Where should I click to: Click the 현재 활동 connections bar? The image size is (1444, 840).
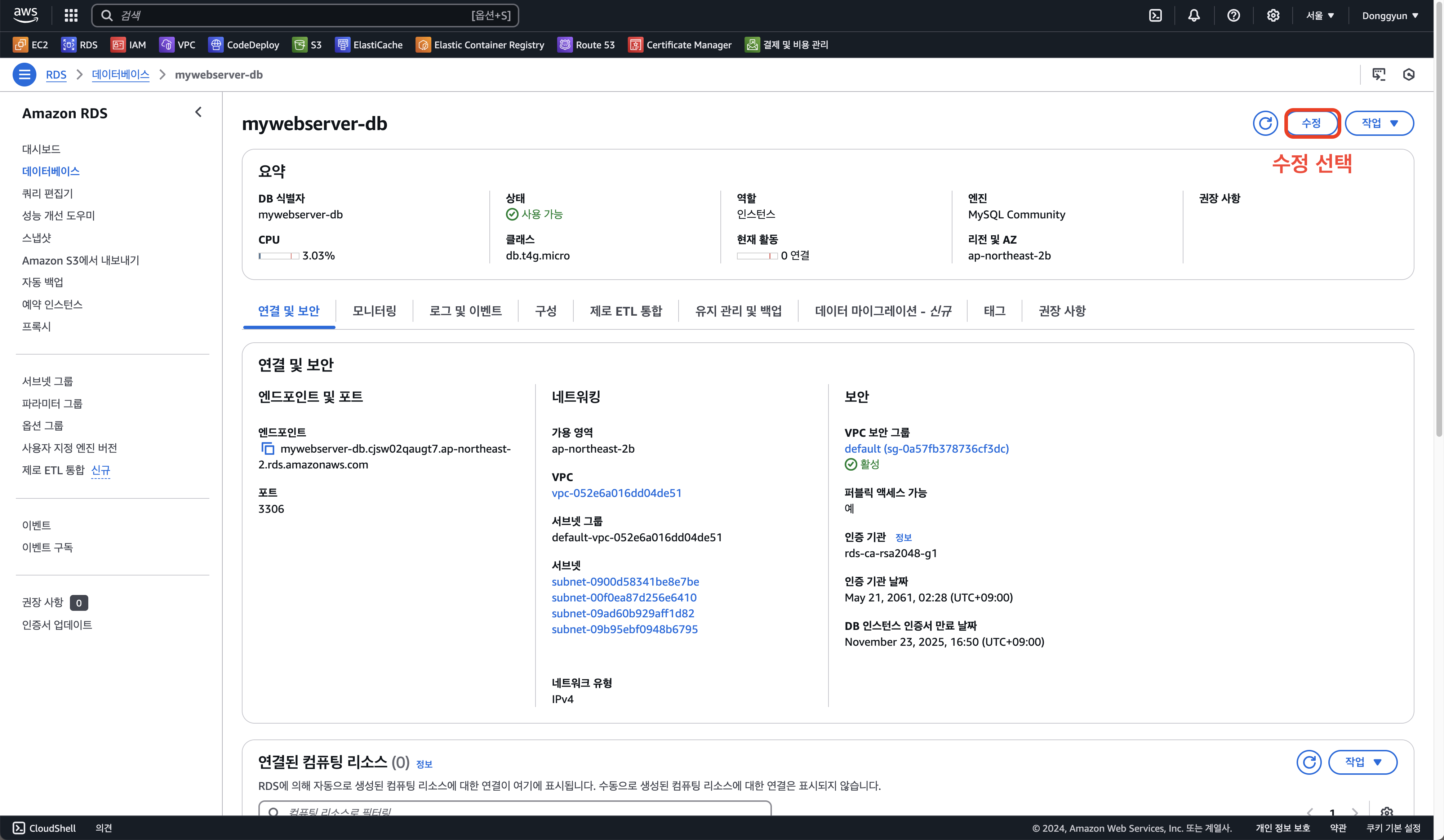tap(757, 256)
